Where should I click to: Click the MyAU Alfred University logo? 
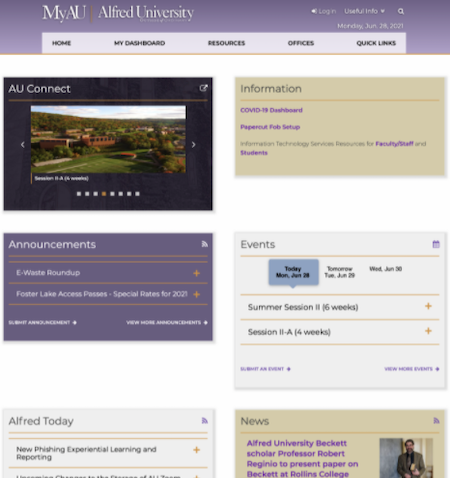click(x=118, y=13)
